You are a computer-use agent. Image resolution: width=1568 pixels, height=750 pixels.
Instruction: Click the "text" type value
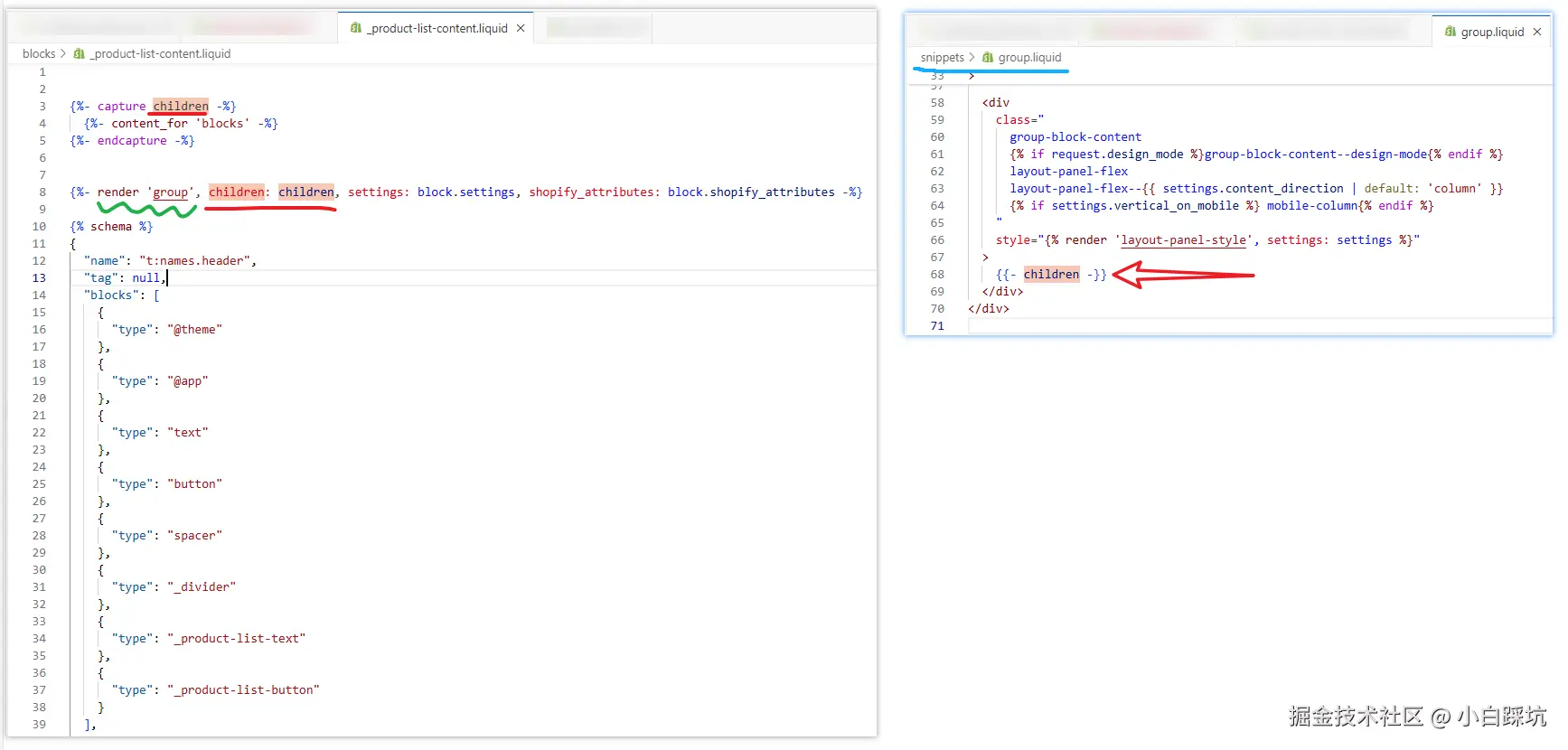point(188,432)
